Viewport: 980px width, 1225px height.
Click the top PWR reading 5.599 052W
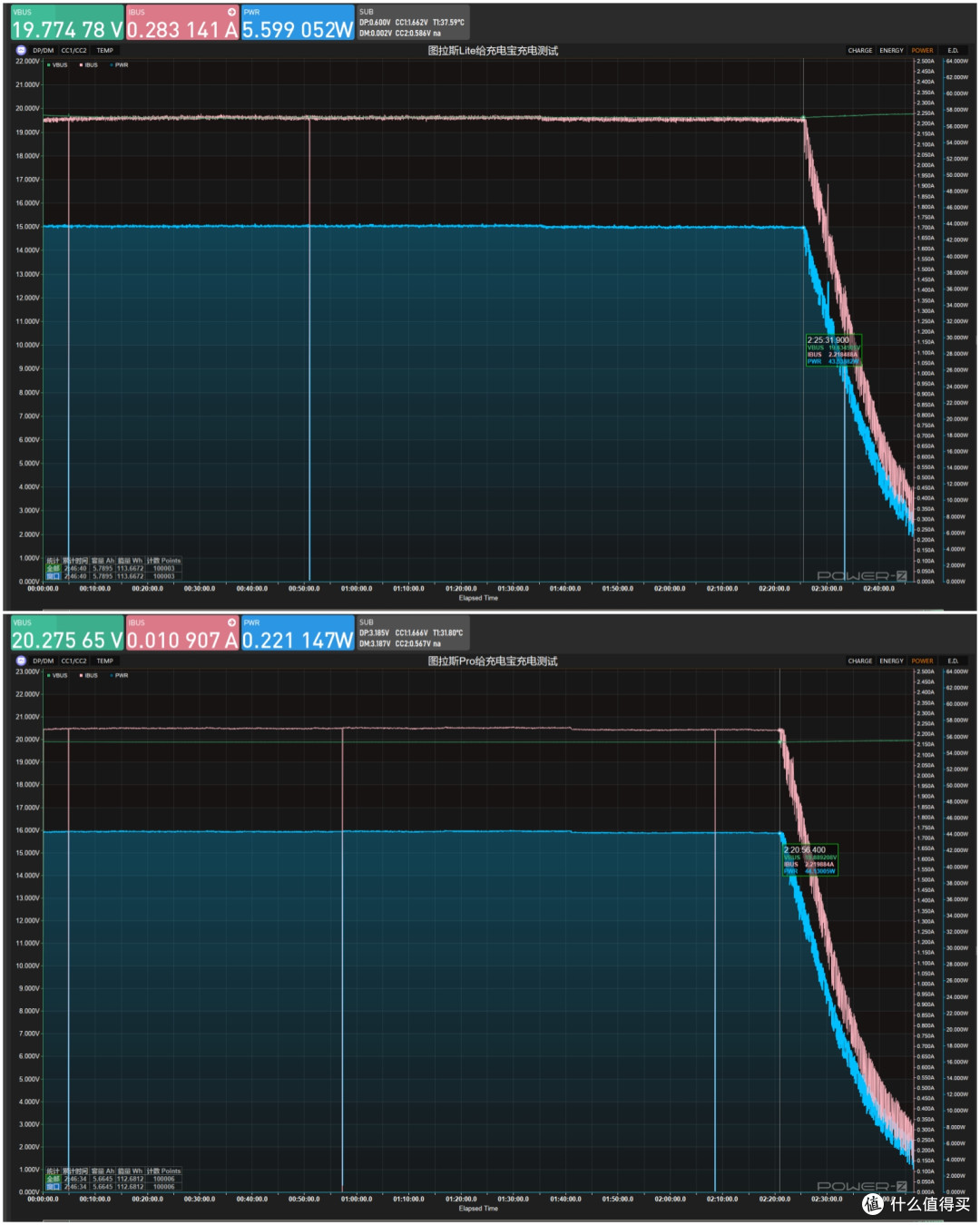tap(298, 30)
